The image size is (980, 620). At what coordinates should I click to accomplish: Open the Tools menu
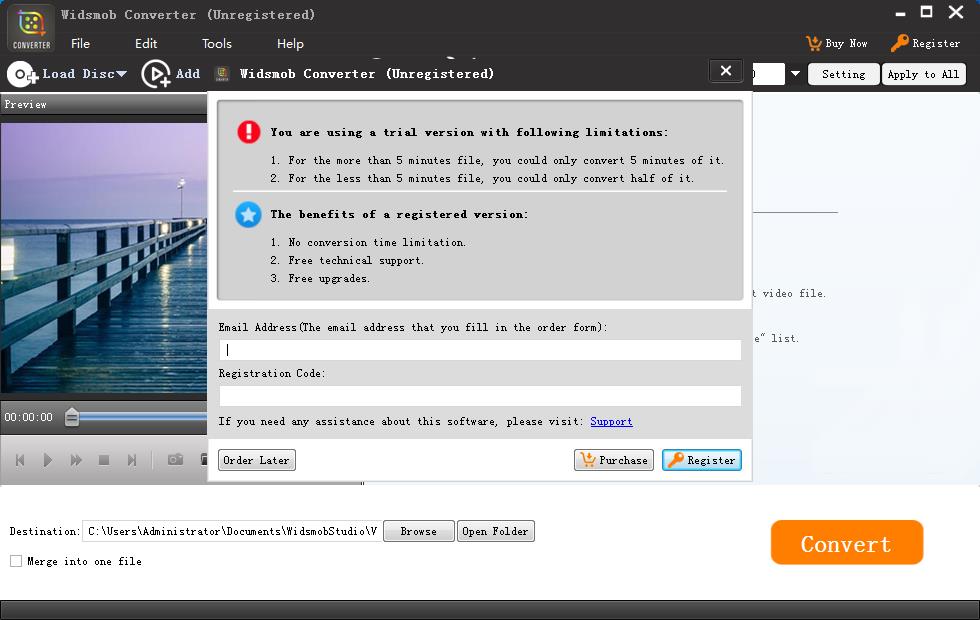click(x=217, y=44)
